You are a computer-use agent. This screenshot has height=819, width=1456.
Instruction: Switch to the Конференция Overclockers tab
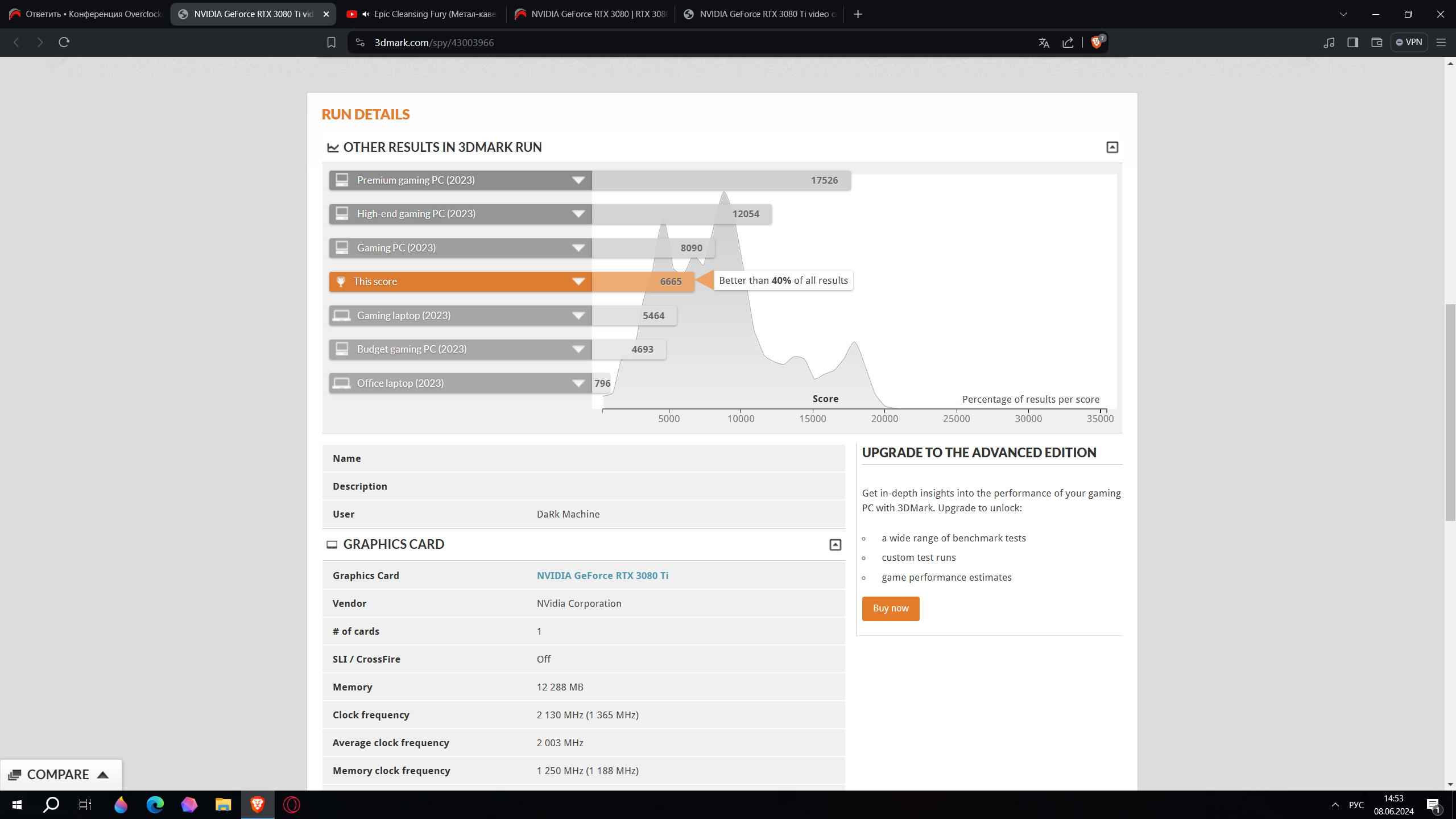(x=85, y=14)
